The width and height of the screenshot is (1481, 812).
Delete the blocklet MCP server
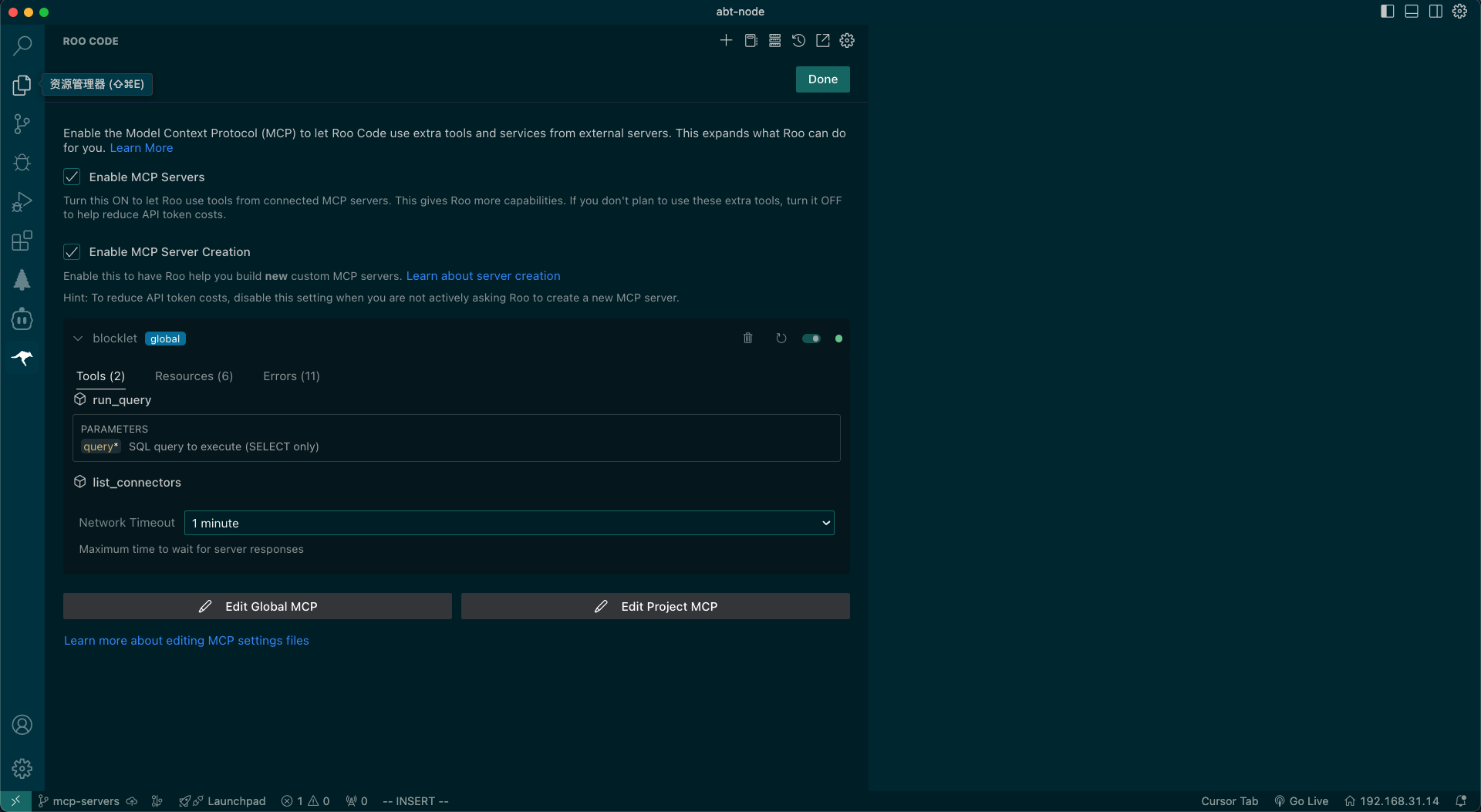747,339
